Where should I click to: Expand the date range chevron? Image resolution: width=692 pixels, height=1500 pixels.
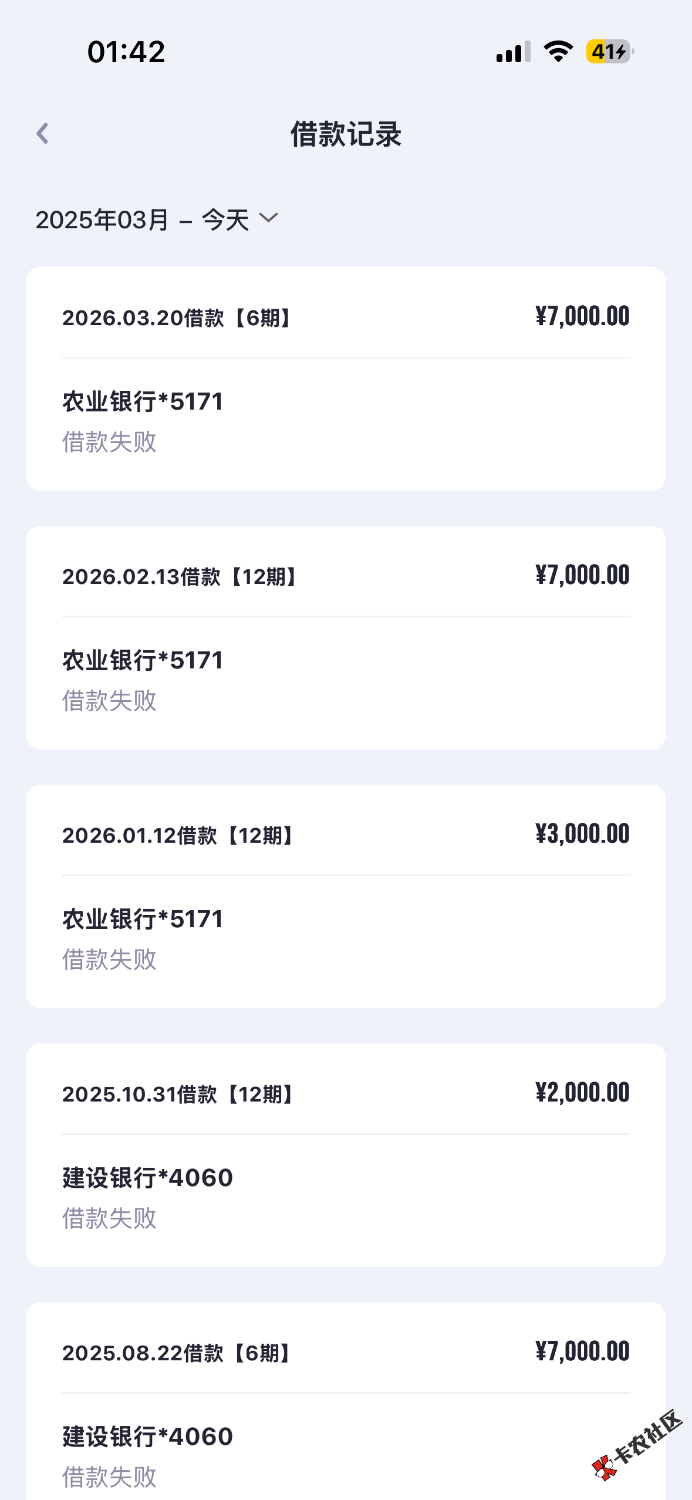click(x=268, y=217)
